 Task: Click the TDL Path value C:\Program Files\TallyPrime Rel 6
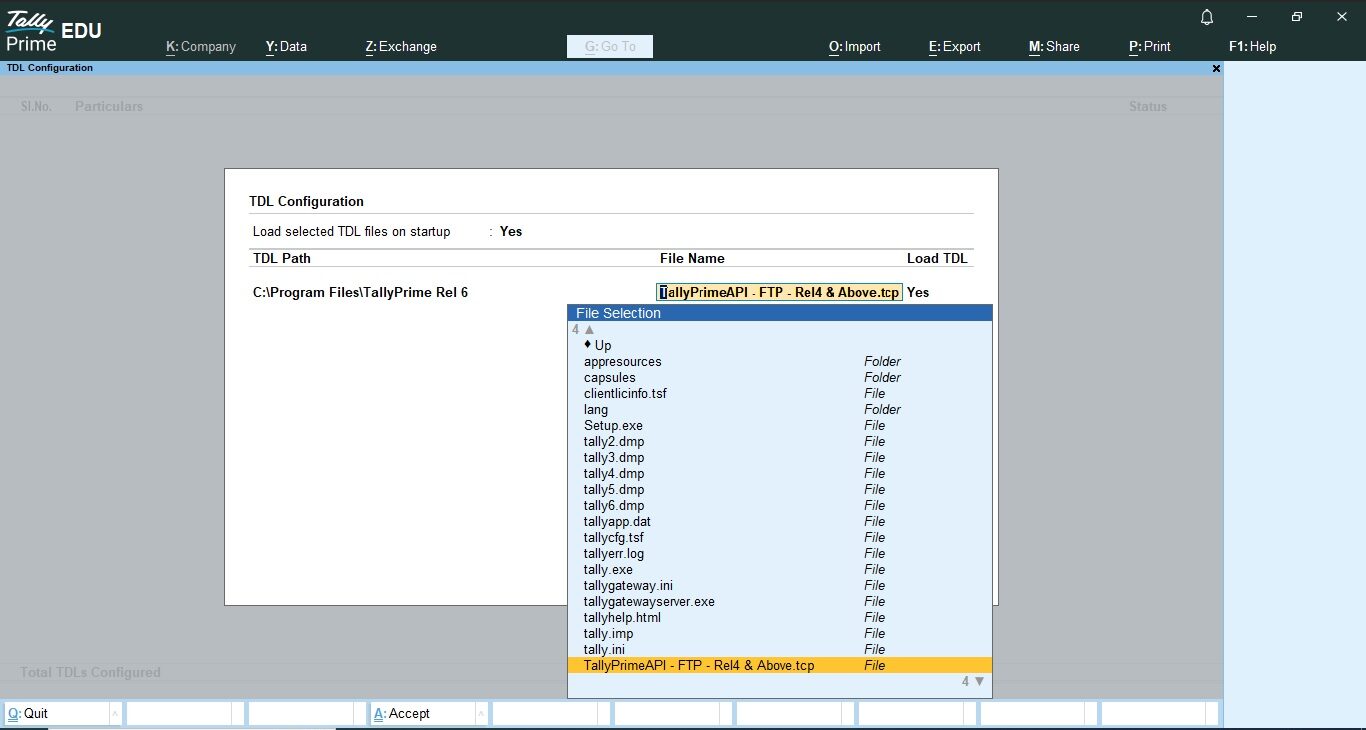[x=360, y=292]
